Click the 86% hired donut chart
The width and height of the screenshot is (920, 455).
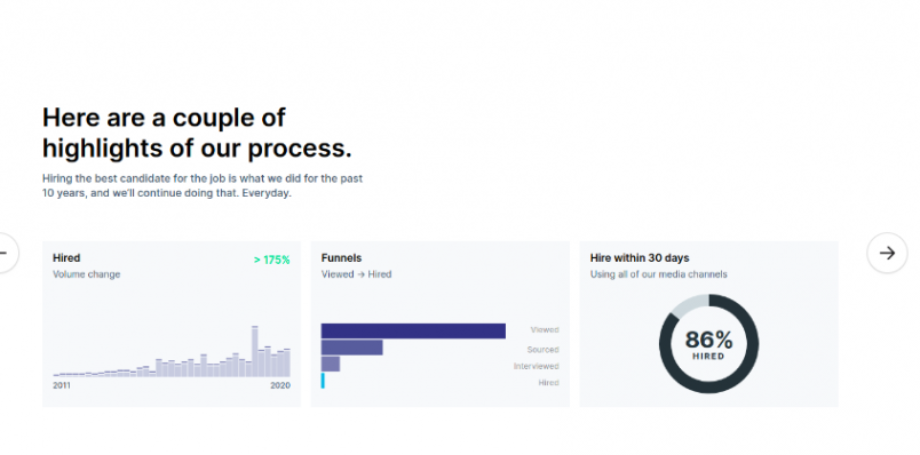pos(709,344)
